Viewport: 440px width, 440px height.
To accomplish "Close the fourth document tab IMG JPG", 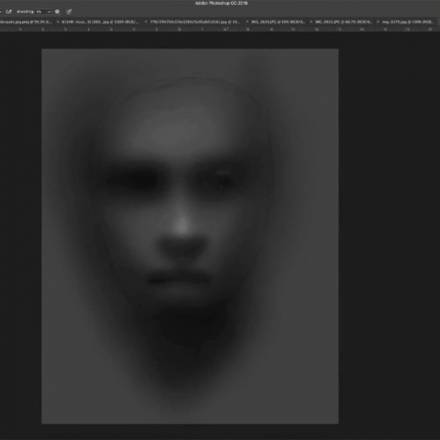I will click(x=247, y=22).
